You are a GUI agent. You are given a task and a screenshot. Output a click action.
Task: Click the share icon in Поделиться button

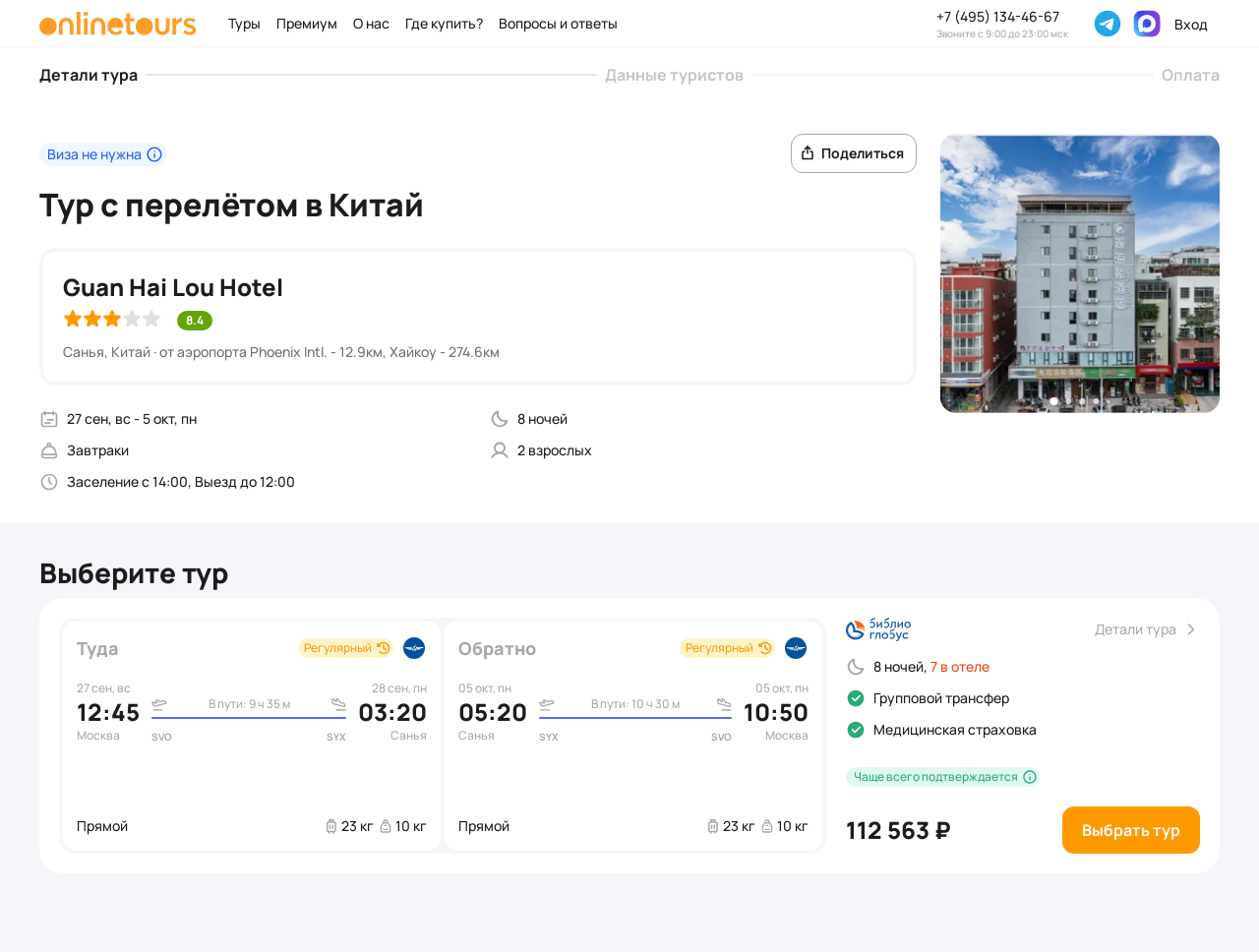[x=808, y=153]
